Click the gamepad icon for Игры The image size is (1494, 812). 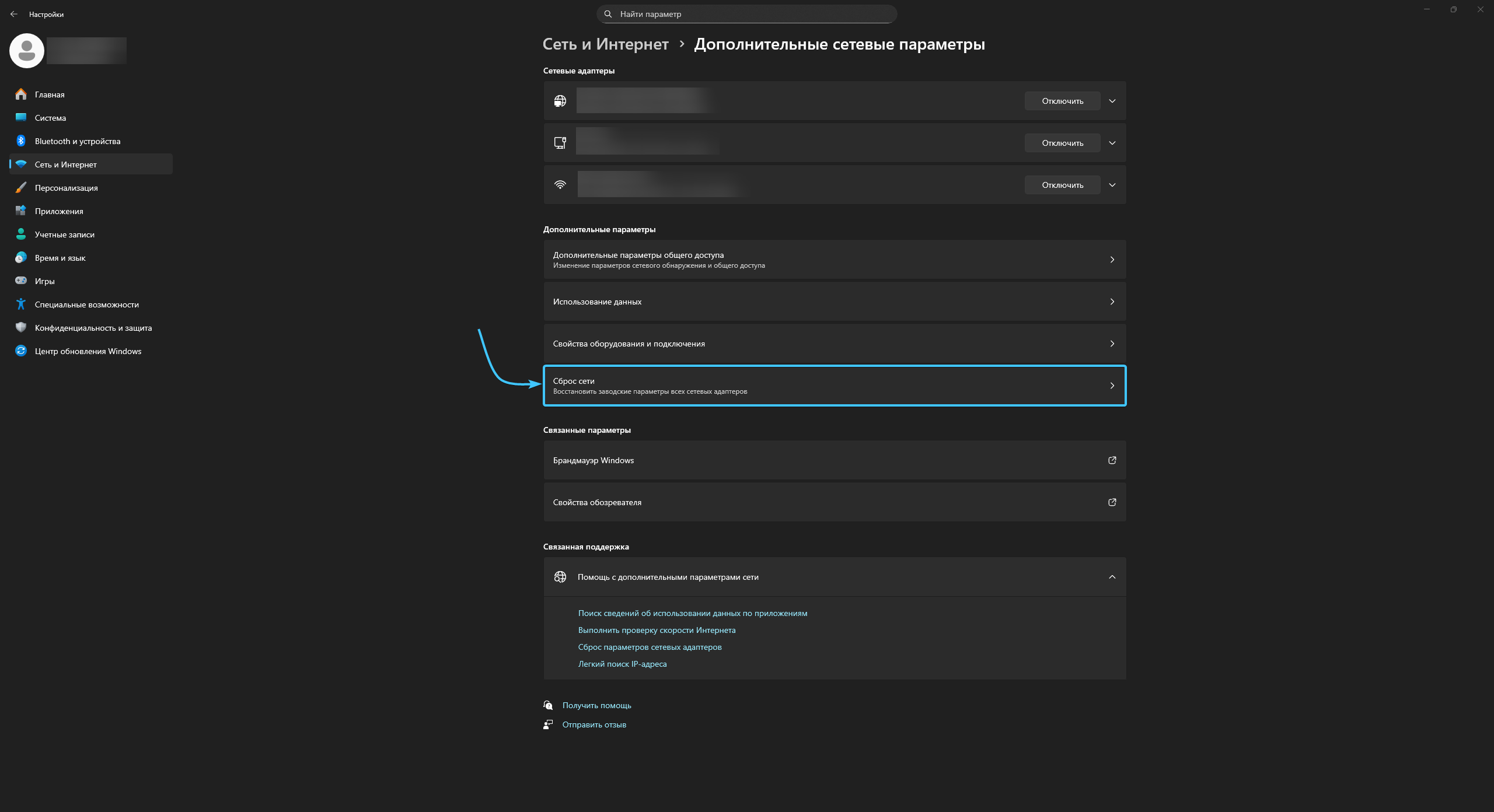(21, 281)
